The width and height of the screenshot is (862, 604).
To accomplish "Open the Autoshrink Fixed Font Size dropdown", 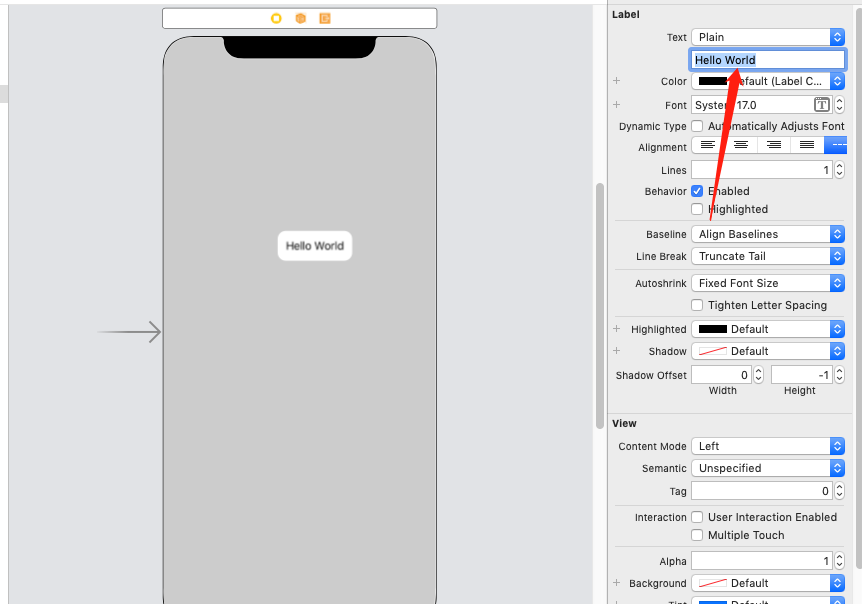I will (768, 283).
